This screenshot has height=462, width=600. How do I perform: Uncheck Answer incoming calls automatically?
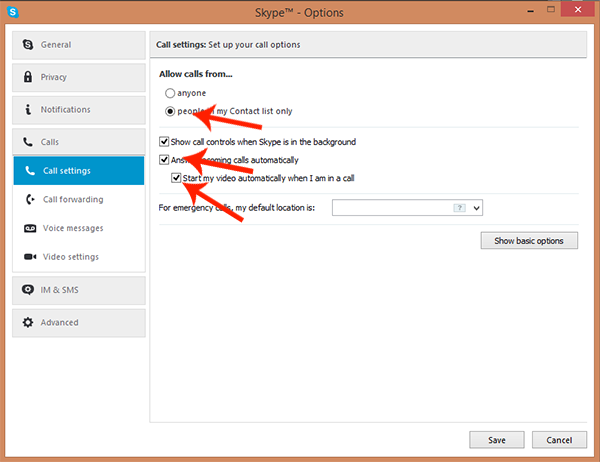coord(164,160)
